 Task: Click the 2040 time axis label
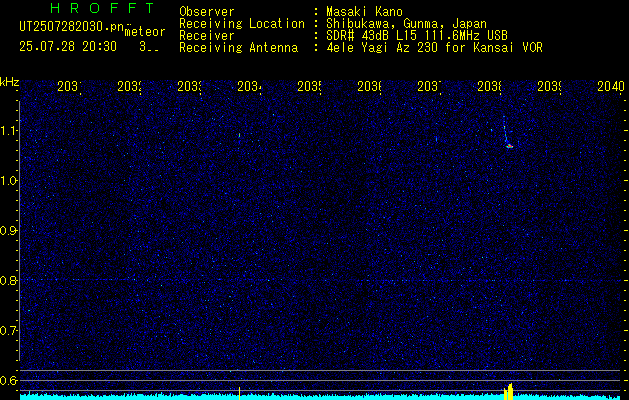(x=611, y=86)
